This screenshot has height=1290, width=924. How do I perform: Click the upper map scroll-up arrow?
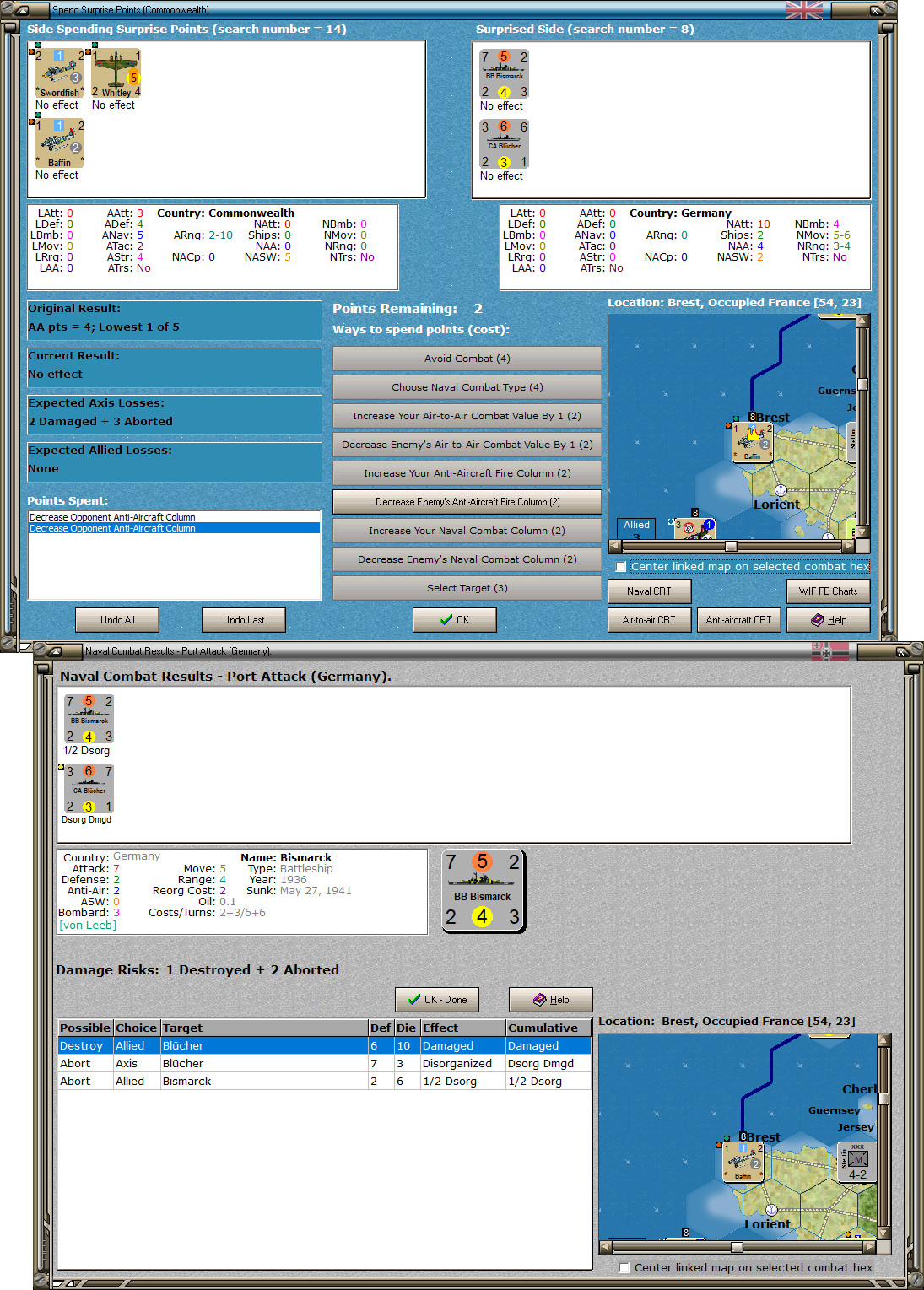862,321
